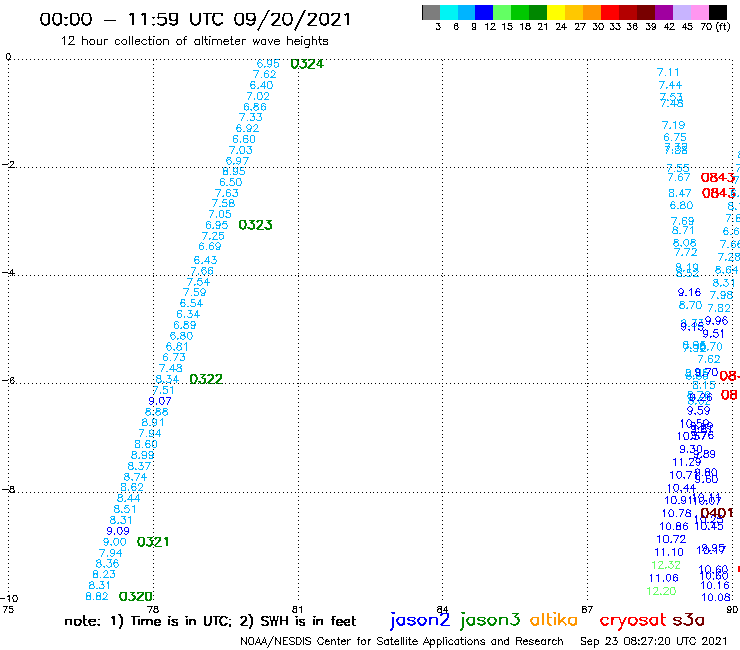Click the cyan swatch in the legend
Viewport: 740px width, 650px height.
point(448,13)
